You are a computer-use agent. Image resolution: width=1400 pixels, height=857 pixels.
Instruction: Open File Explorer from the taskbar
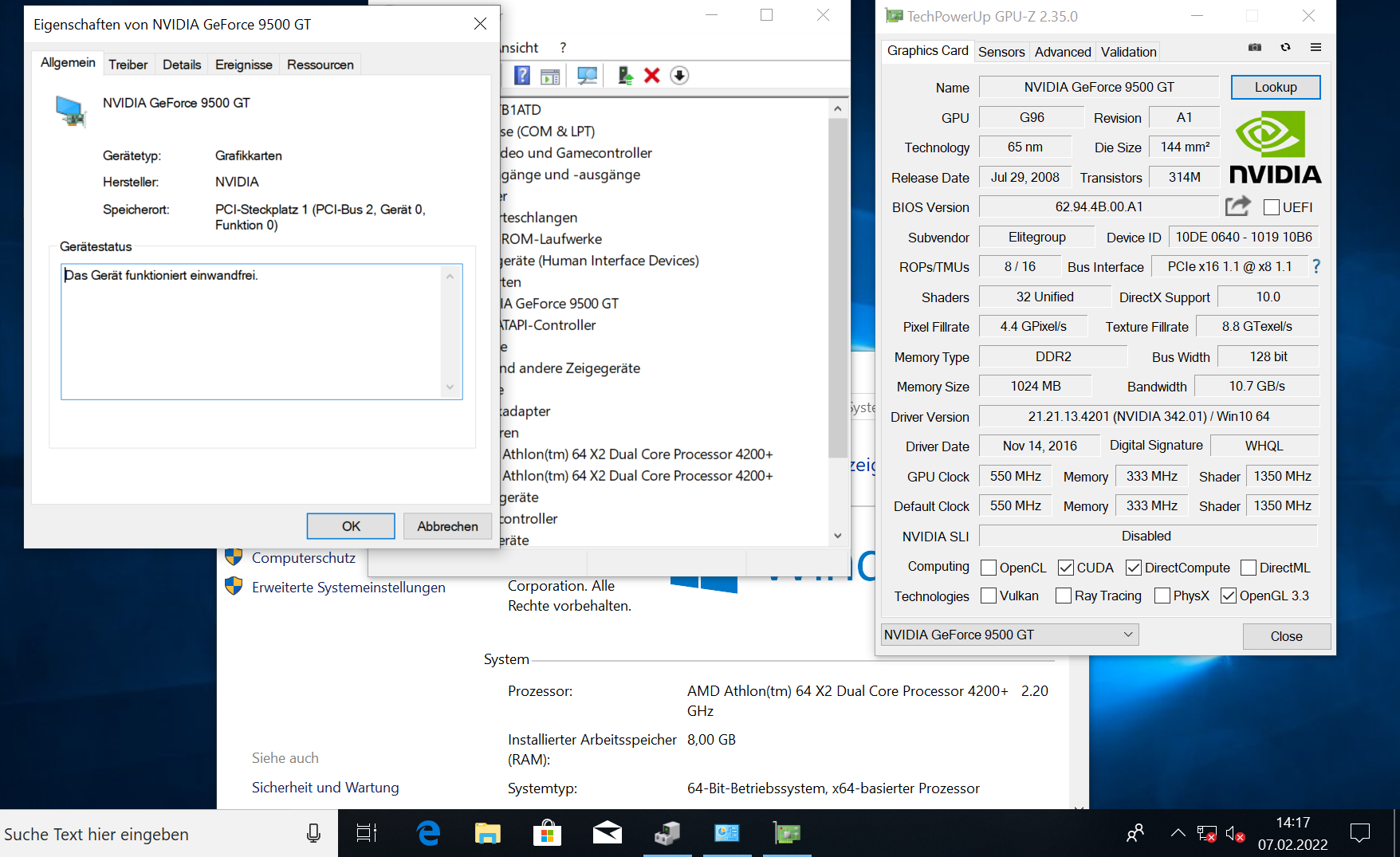click(x=487, y=834)
